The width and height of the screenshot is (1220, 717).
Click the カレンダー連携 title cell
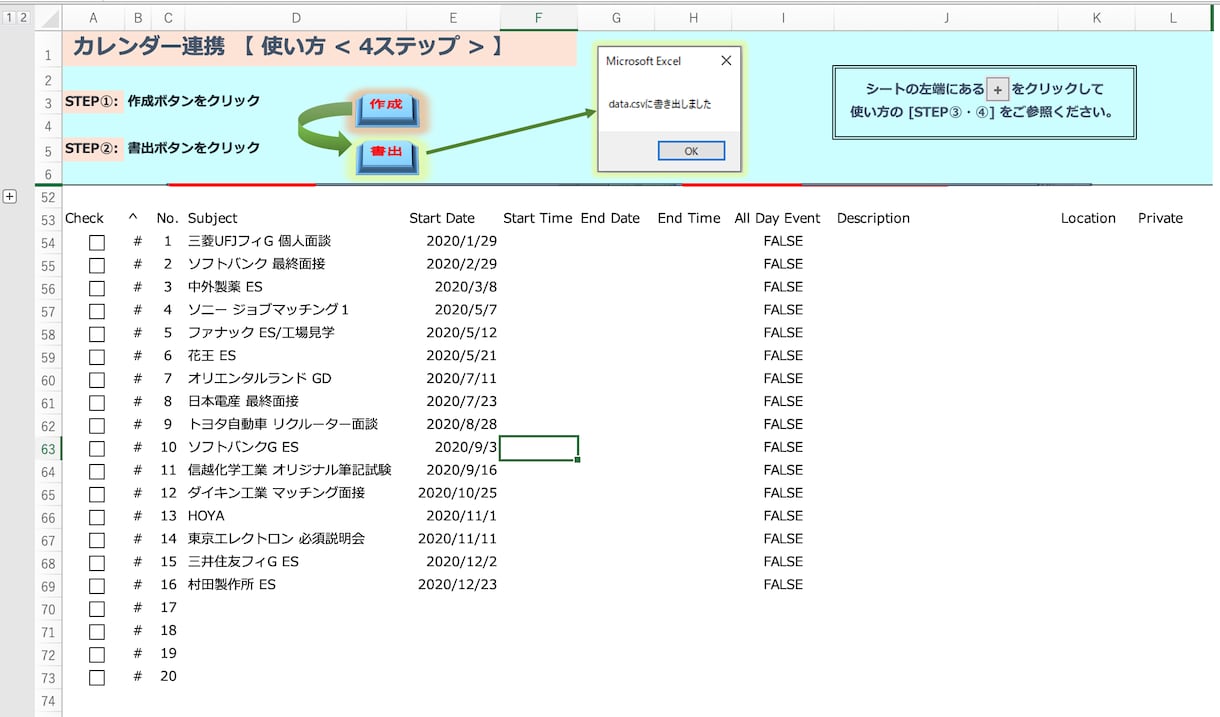320,47
